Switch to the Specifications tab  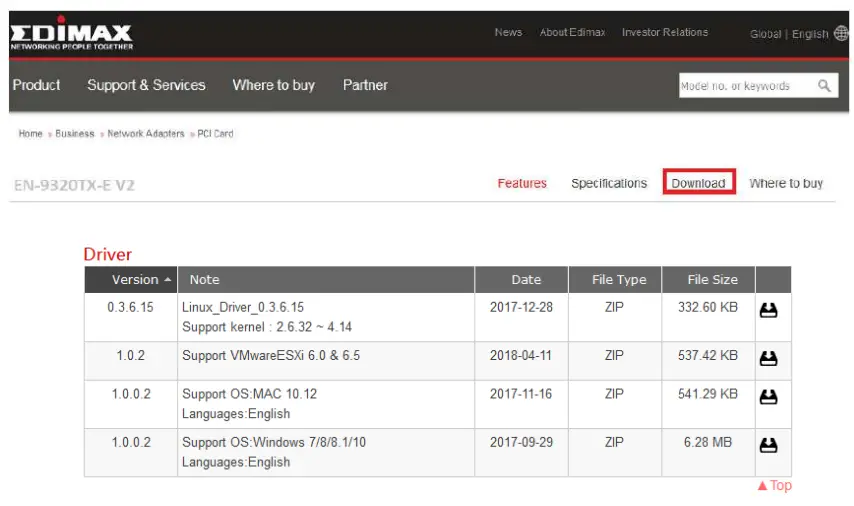pos(609,184)
